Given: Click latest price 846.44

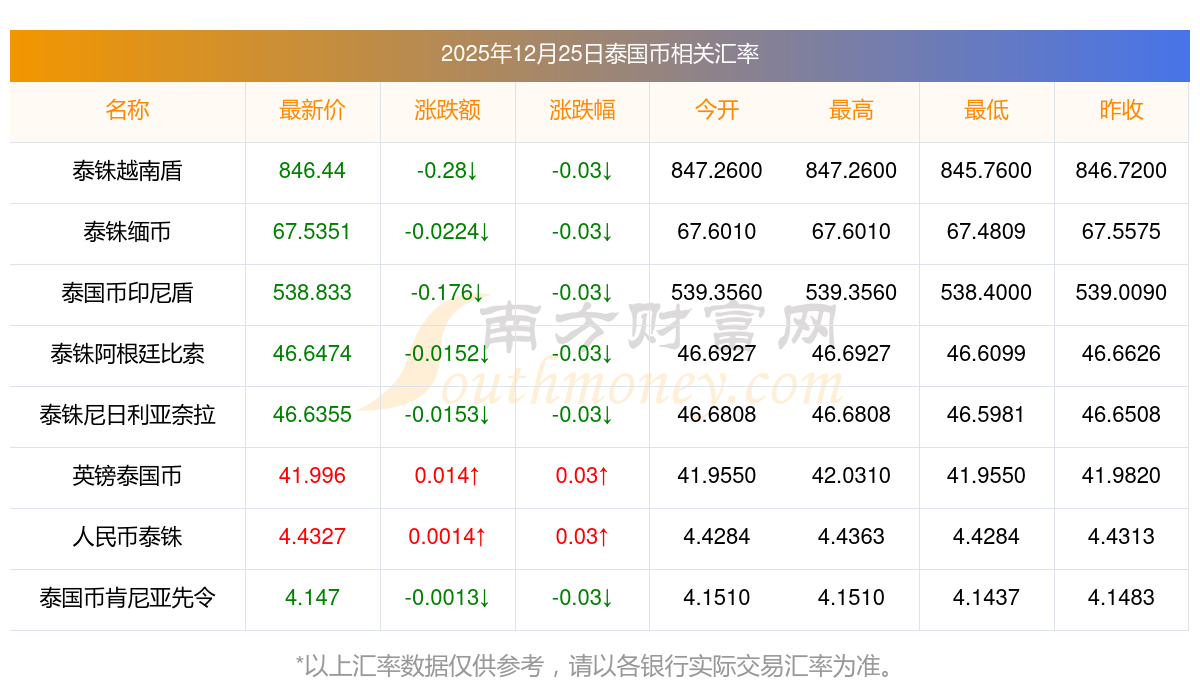Looking at the screenshot, I should point(312,171).
